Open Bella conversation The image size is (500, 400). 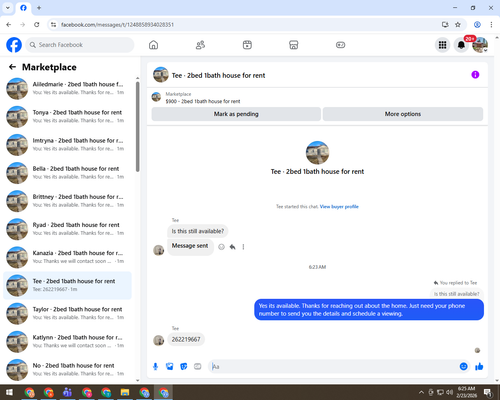coord(67,173)
